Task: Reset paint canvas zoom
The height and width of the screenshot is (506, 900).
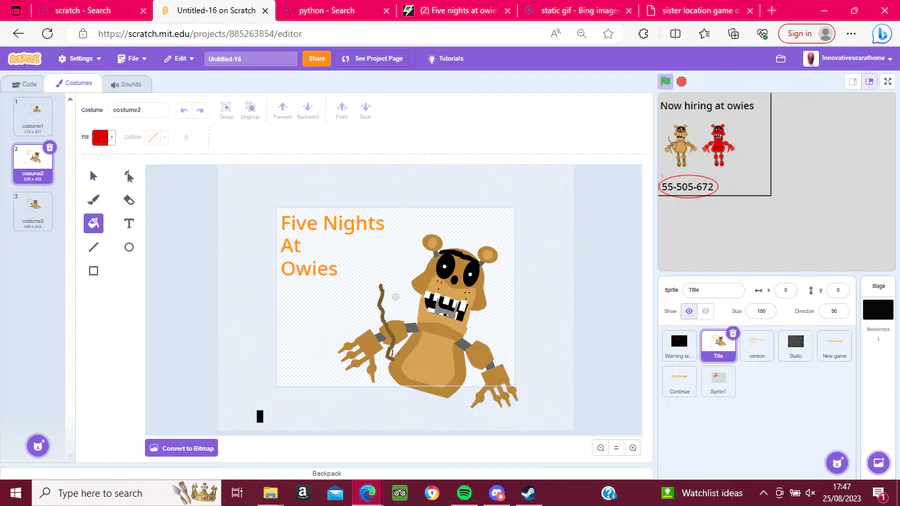Action: (x=616, y=448)
